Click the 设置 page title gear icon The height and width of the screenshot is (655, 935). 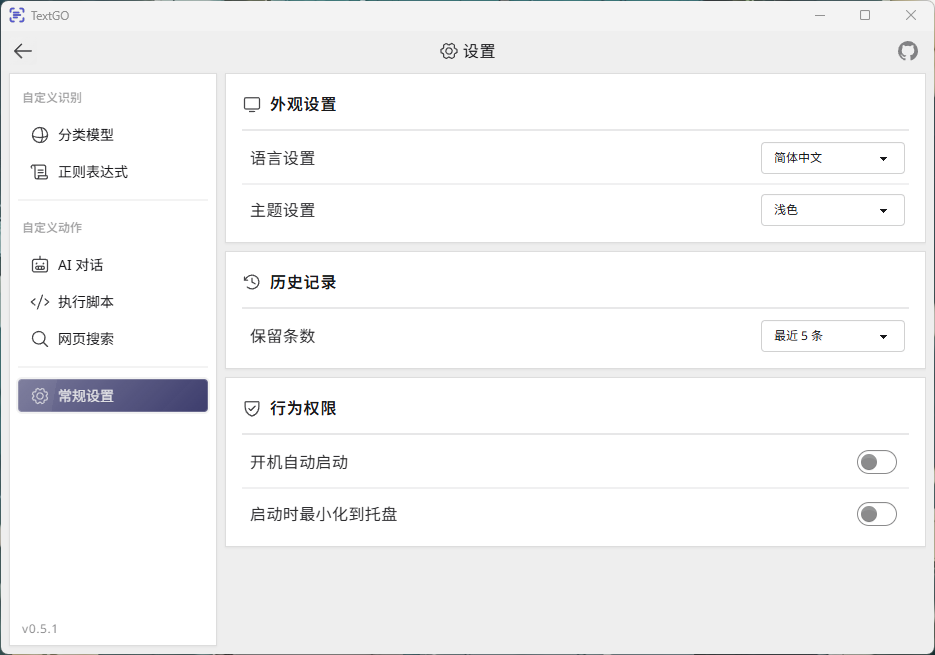coord(449,51)
